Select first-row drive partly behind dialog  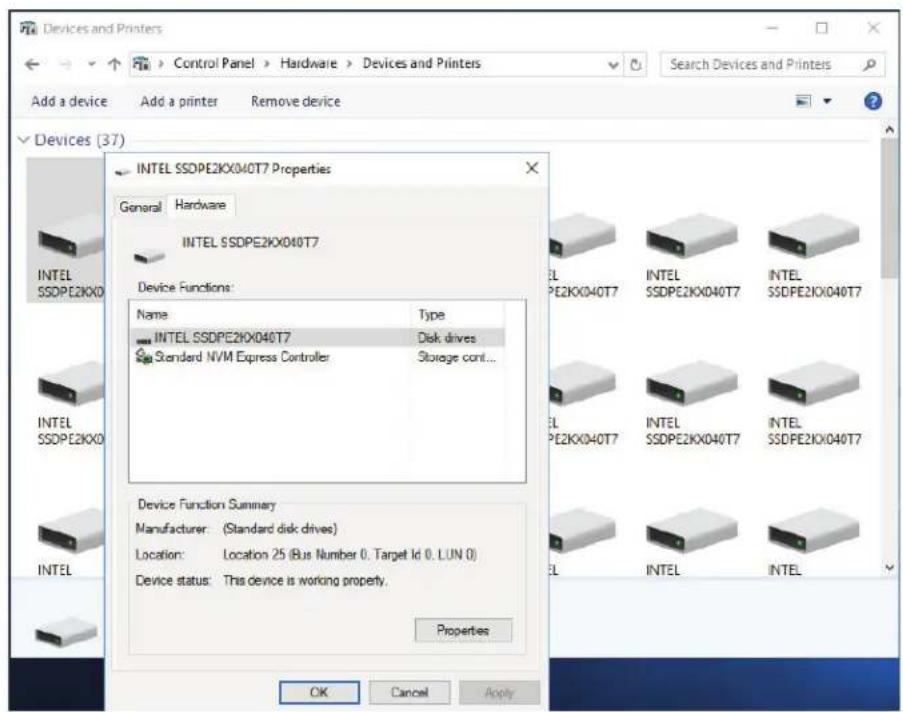[x=583, y=256]
